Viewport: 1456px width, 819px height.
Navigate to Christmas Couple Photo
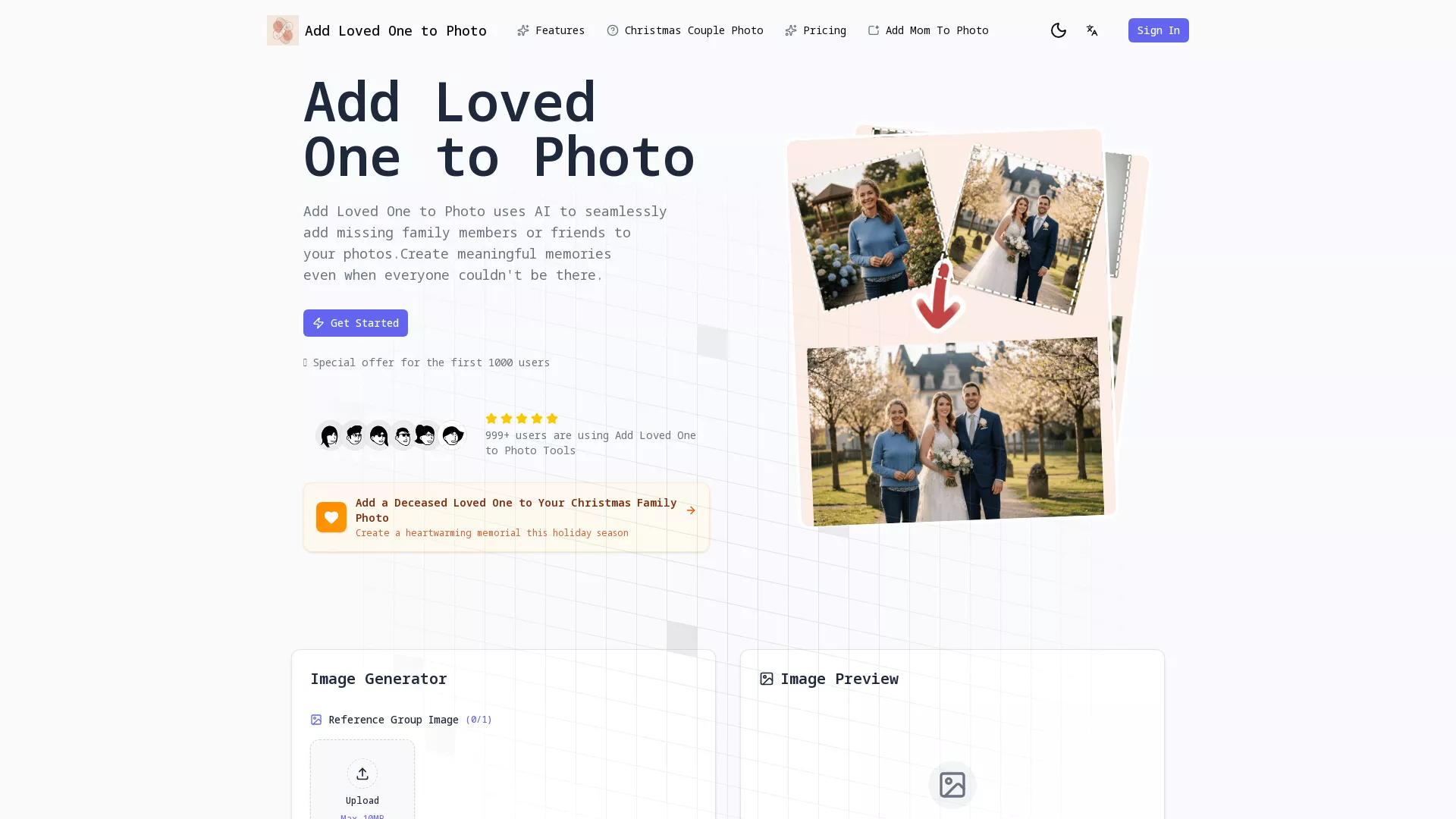coord(694,30)
